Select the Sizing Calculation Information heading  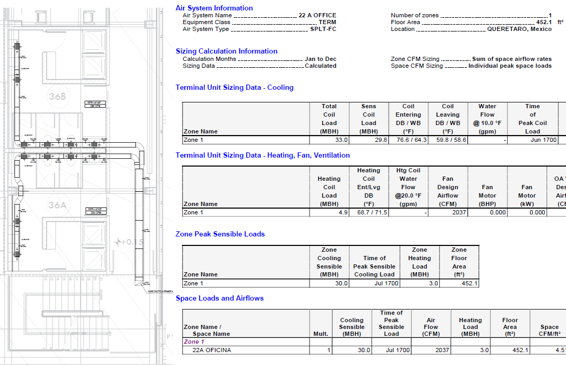pyautogui.click(x=226, y=51)
